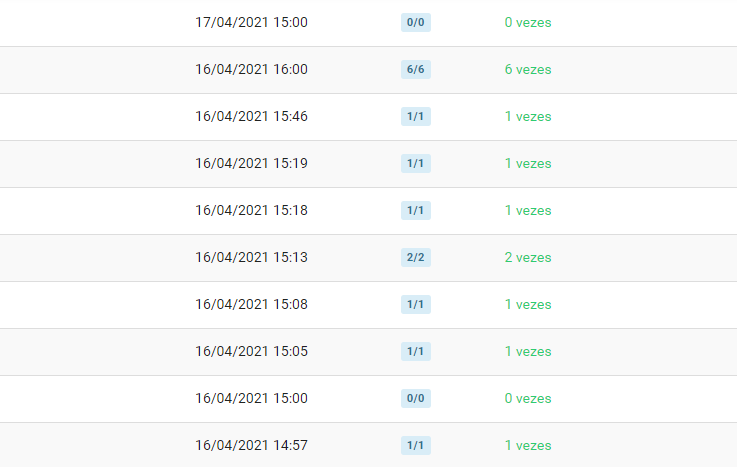Open '0 vezes' link in 16/04/2021 15:00 row
The height and width of the screenshot is (467, 737).
point(528,398)
